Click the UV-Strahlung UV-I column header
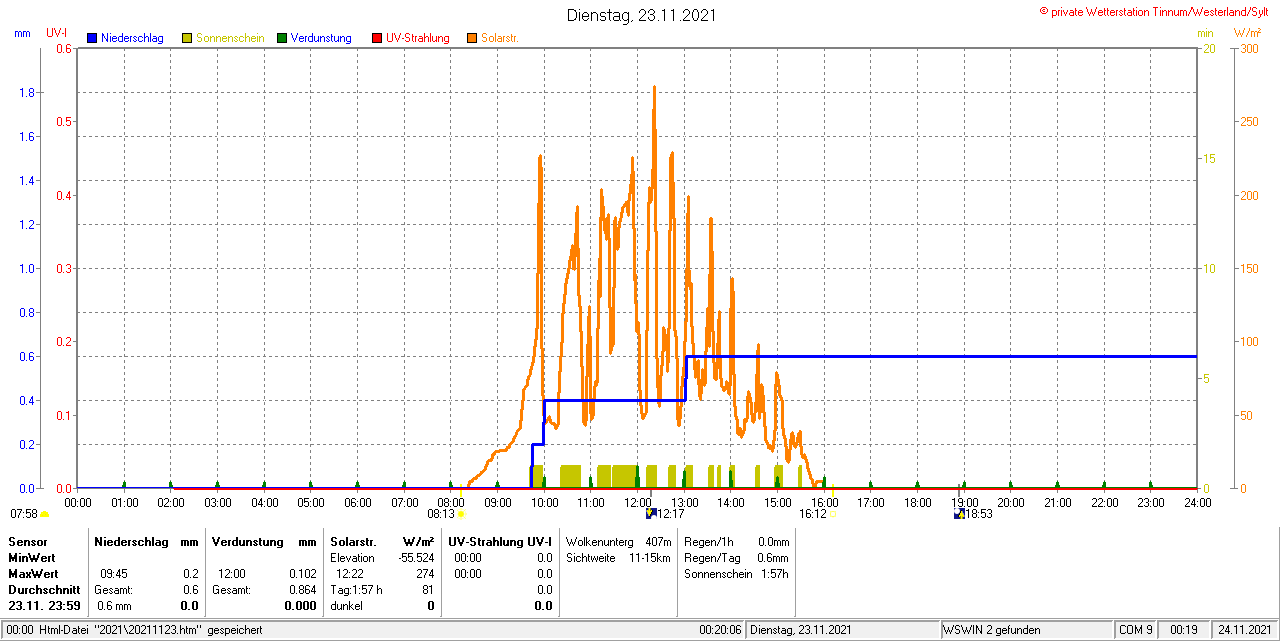The image size is (1280, 641). pyautogui.click(x=501, y=542)
